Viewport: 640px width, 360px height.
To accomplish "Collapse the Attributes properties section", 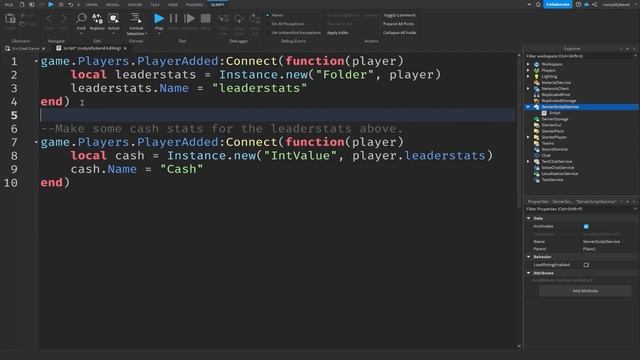I will [x=529, y=273].
